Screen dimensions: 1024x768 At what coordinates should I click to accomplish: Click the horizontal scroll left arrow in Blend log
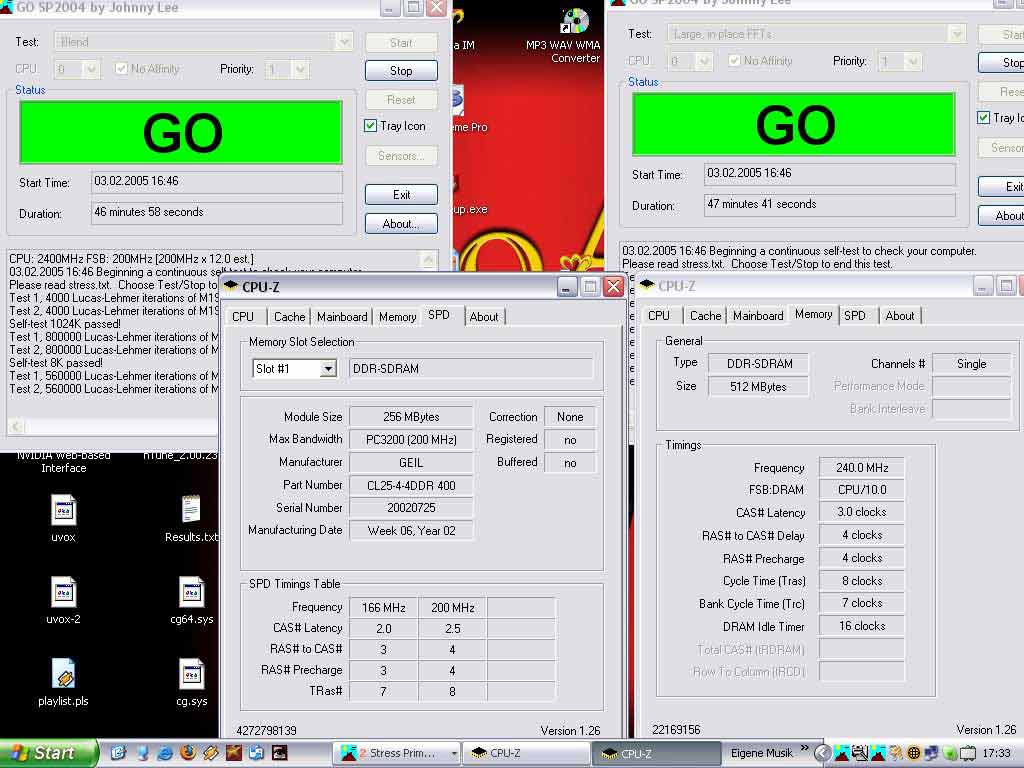click(x=16, y=427)
